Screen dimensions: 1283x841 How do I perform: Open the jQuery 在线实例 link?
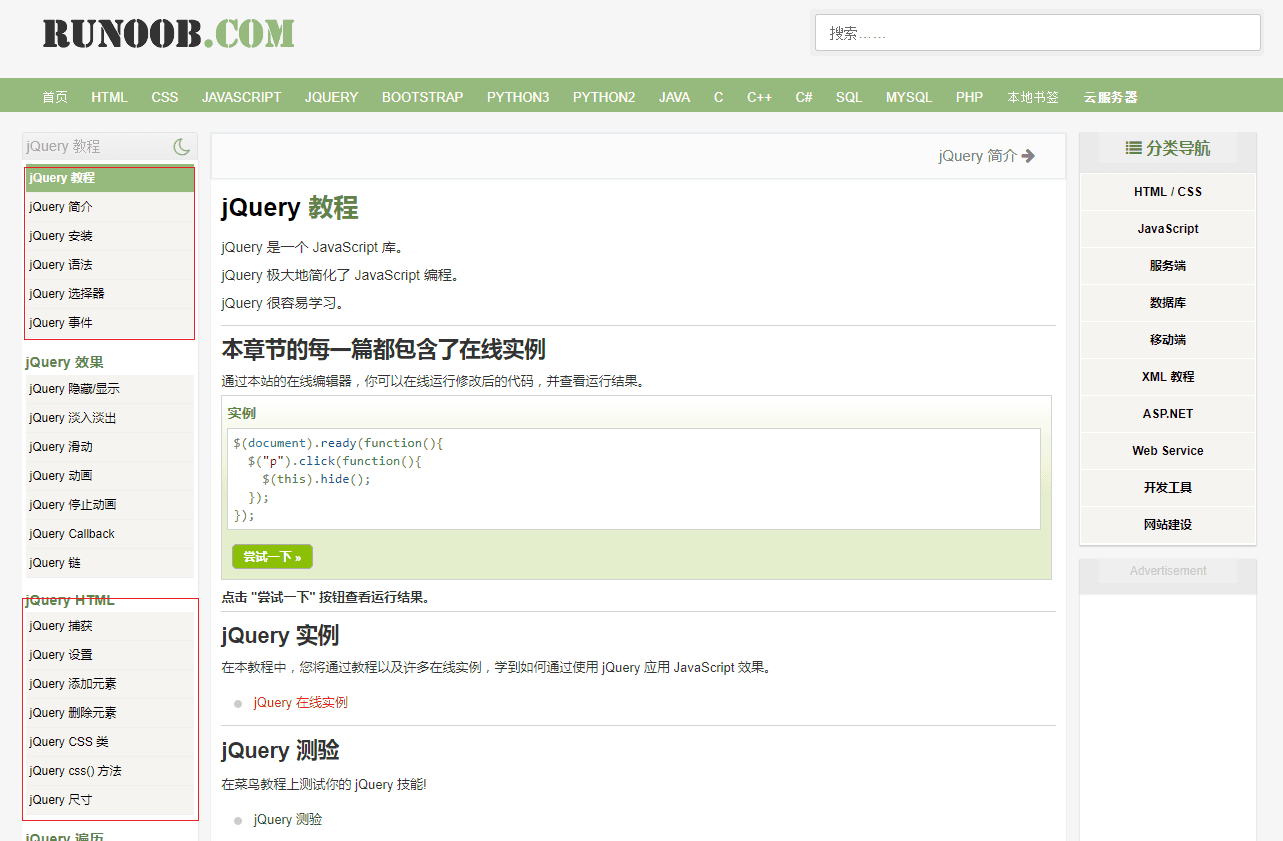(x=300, y=703)
